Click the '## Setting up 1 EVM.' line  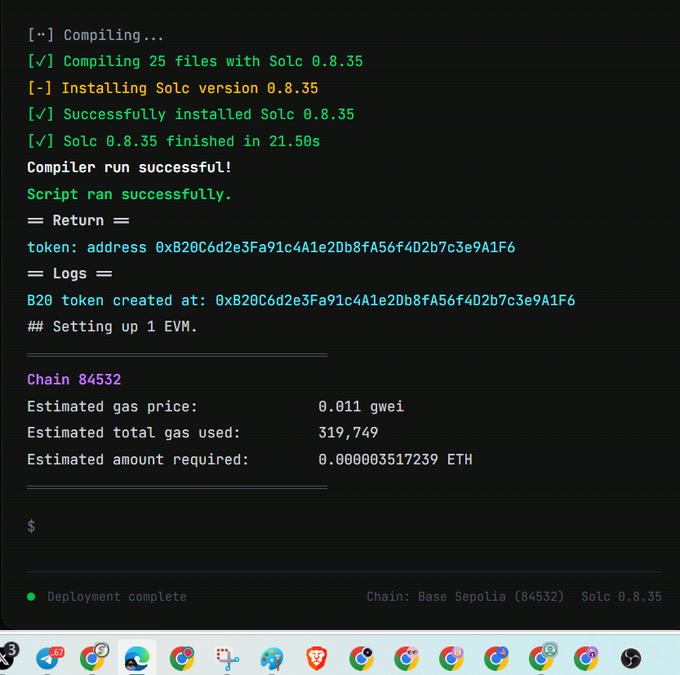(112, 327)
